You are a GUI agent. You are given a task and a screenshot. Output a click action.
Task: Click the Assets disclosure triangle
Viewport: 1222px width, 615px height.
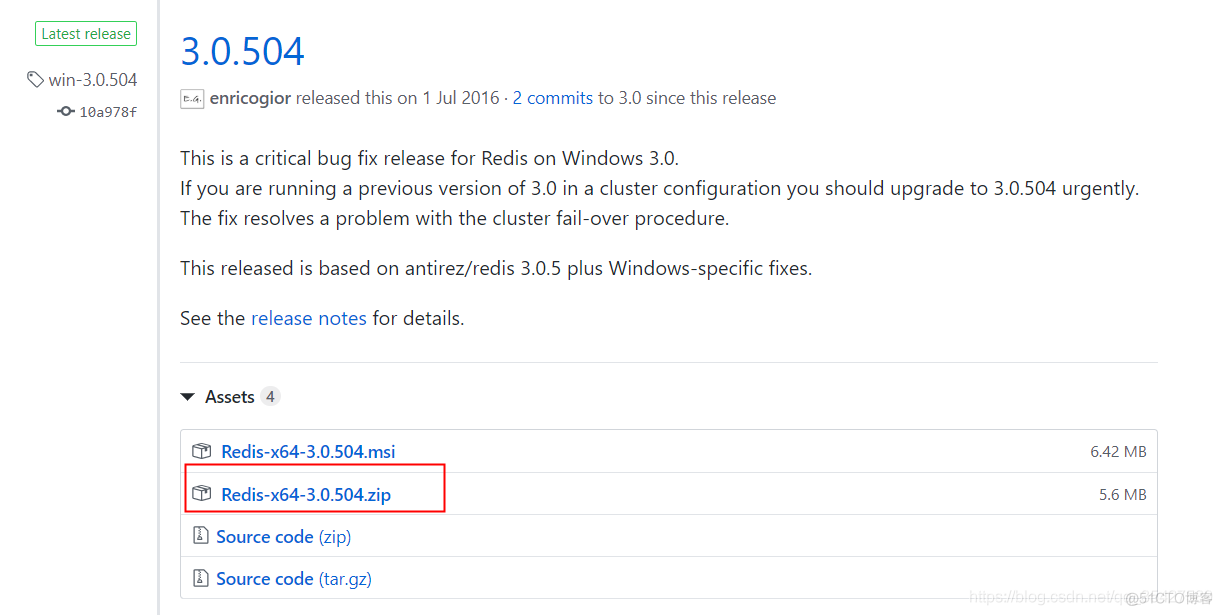point(188,396)
